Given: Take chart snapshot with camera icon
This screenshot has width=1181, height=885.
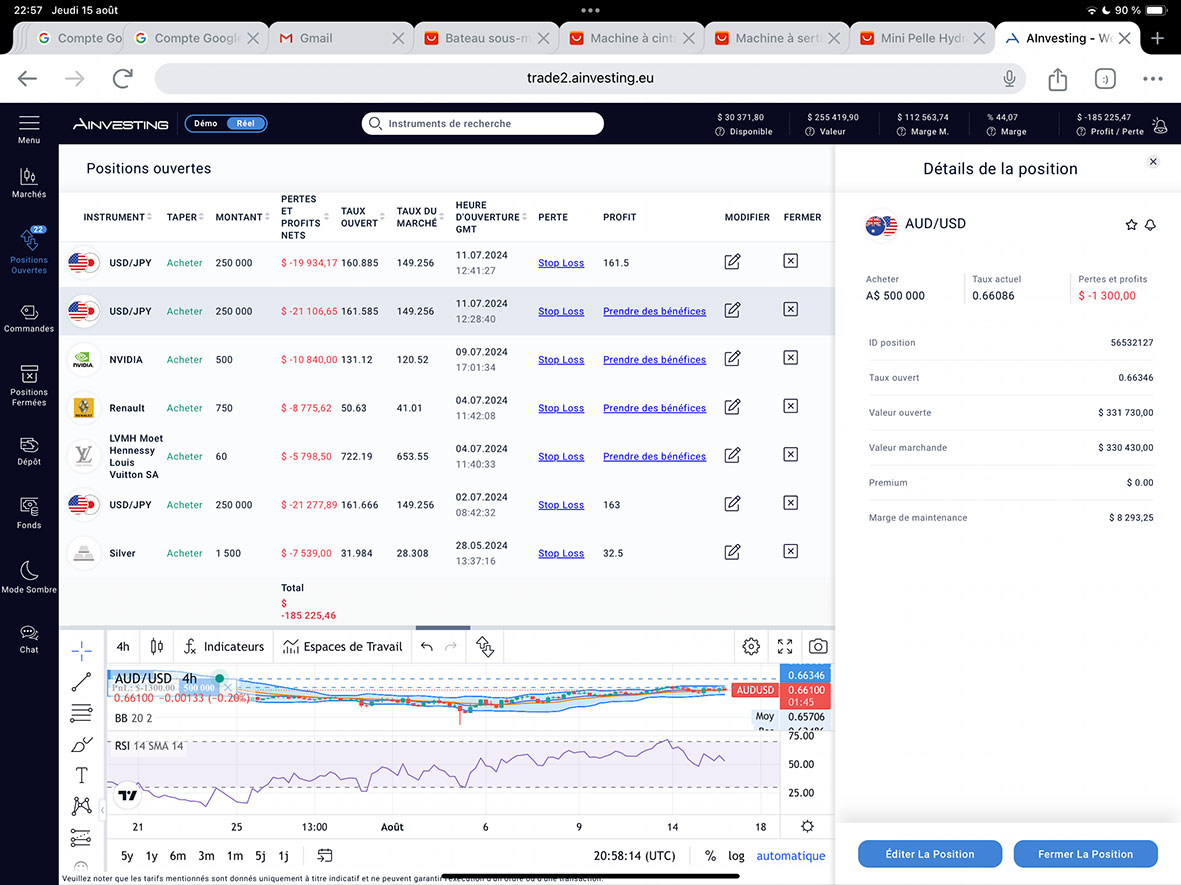Looking at the screenshot, I should click(x=818, y=647).
